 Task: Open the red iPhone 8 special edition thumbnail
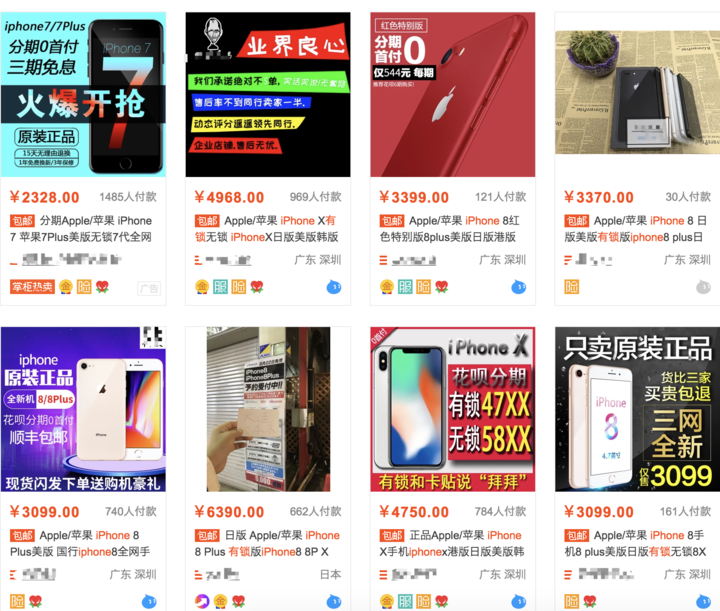point(453,95)
